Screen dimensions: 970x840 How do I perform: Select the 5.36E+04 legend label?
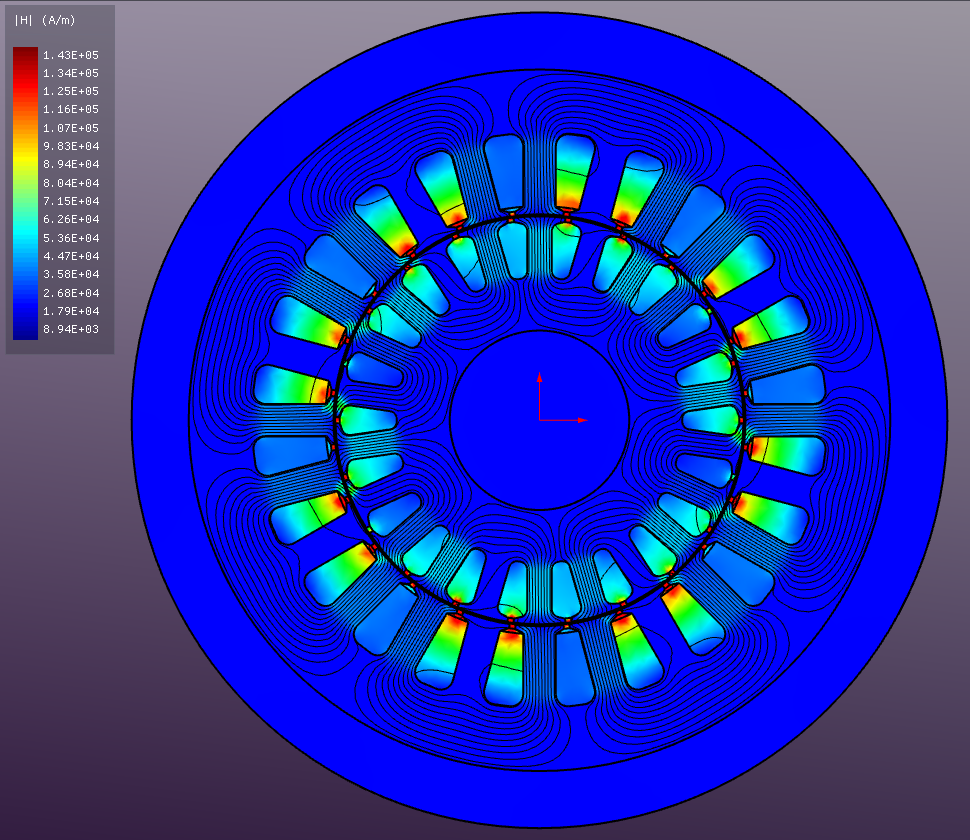[x=70, y=238]
